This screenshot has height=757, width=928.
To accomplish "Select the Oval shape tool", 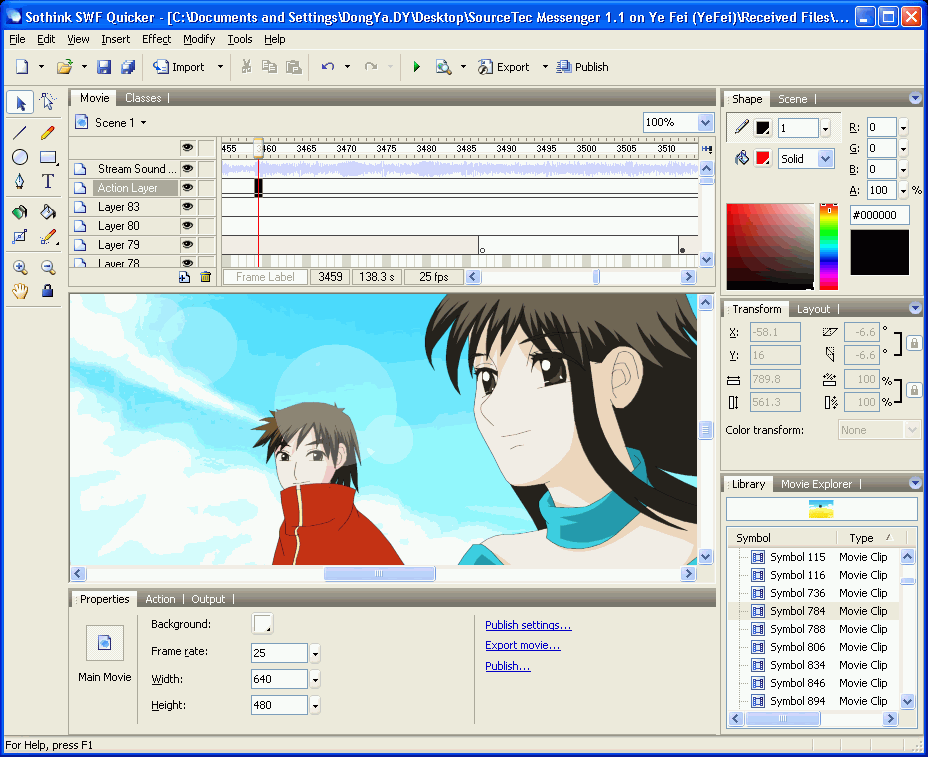I will [x=20, y=157].
